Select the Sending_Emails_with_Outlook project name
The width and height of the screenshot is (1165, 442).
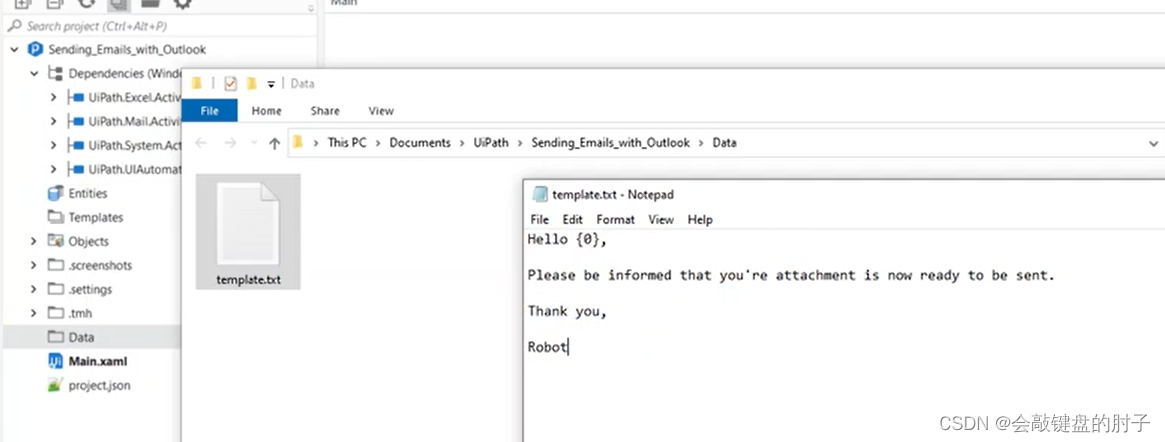(x=127, y=50)
